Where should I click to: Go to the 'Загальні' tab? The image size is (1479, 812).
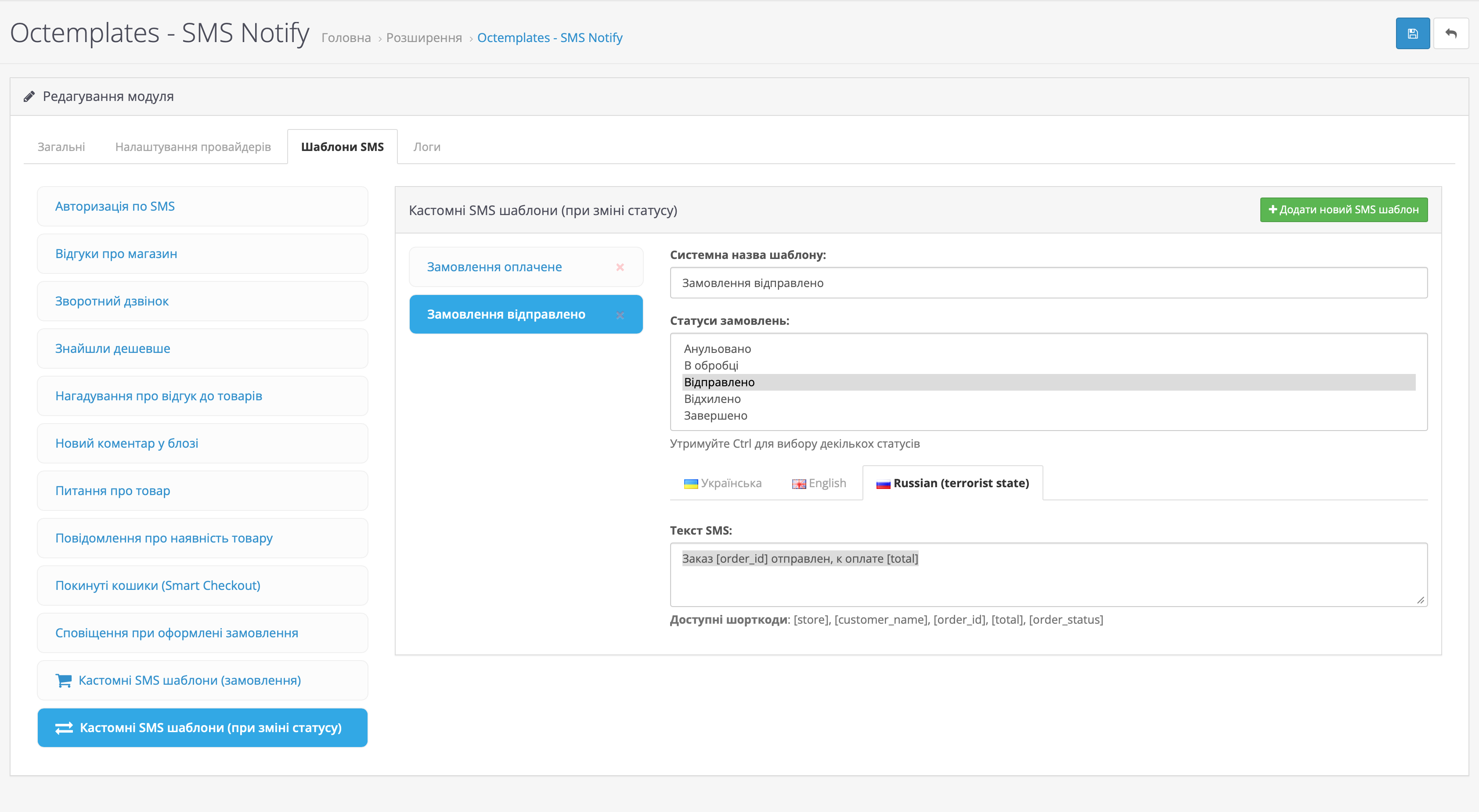(61, 147)
